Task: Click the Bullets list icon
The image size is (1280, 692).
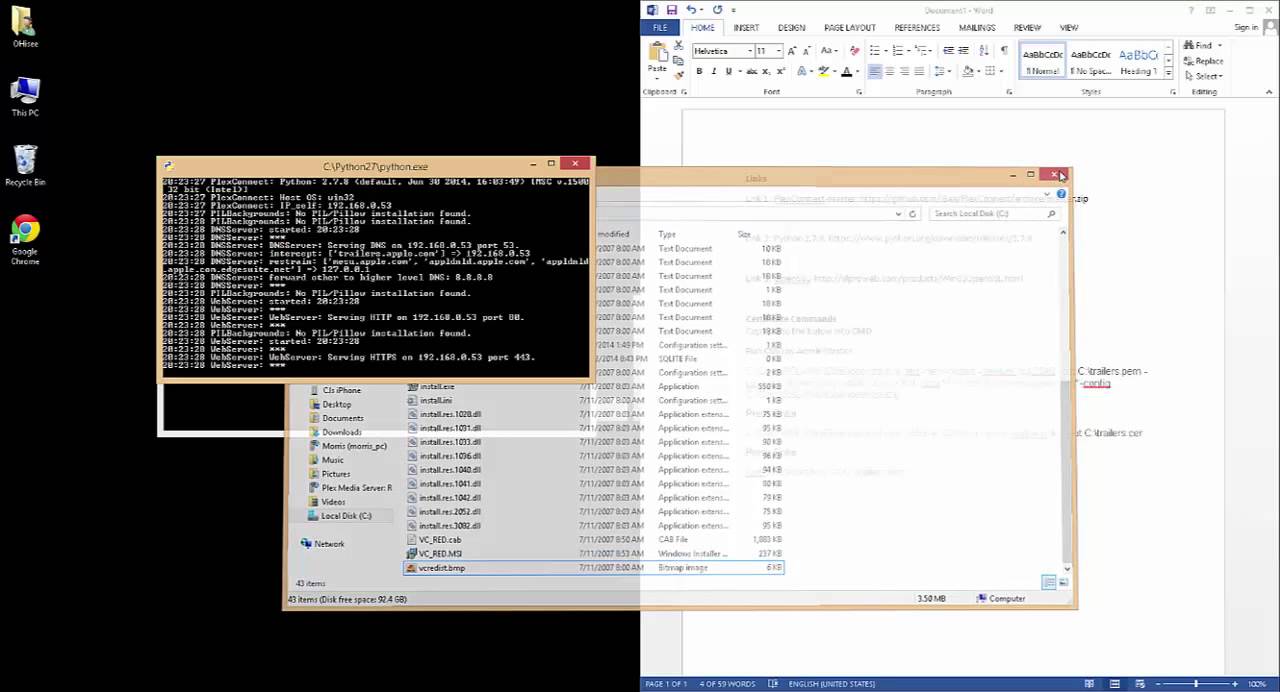Action: 875,51
